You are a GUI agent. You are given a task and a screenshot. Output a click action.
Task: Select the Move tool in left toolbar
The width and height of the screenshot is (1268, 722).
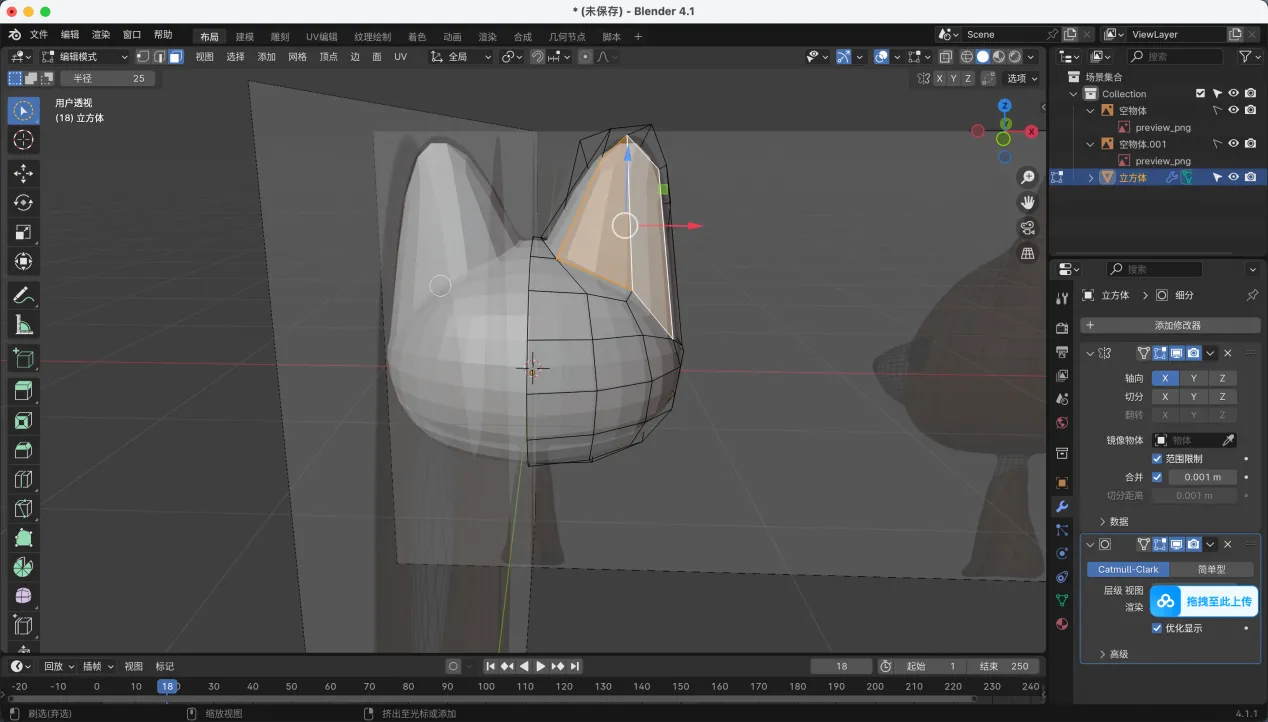pos(23,174)
